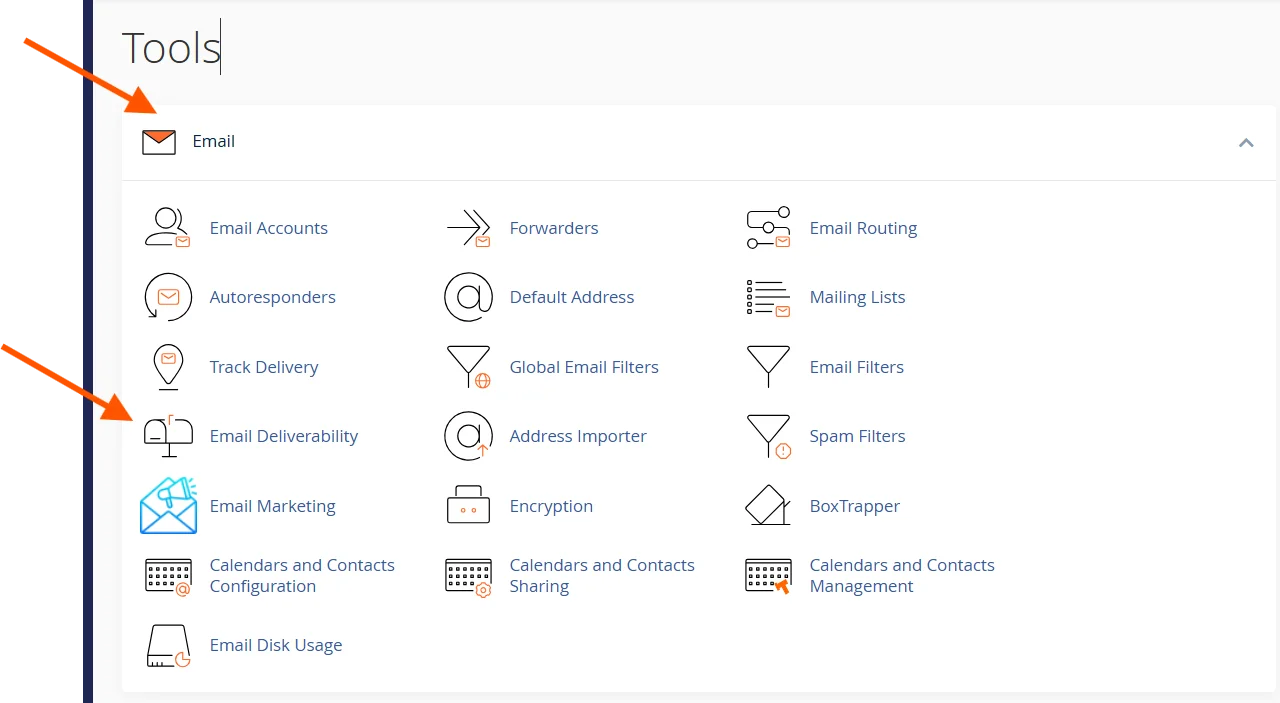The image size is (1280, 703).
Task: Open Calendars and Contacts Management
Action: [x=901, y=575]
